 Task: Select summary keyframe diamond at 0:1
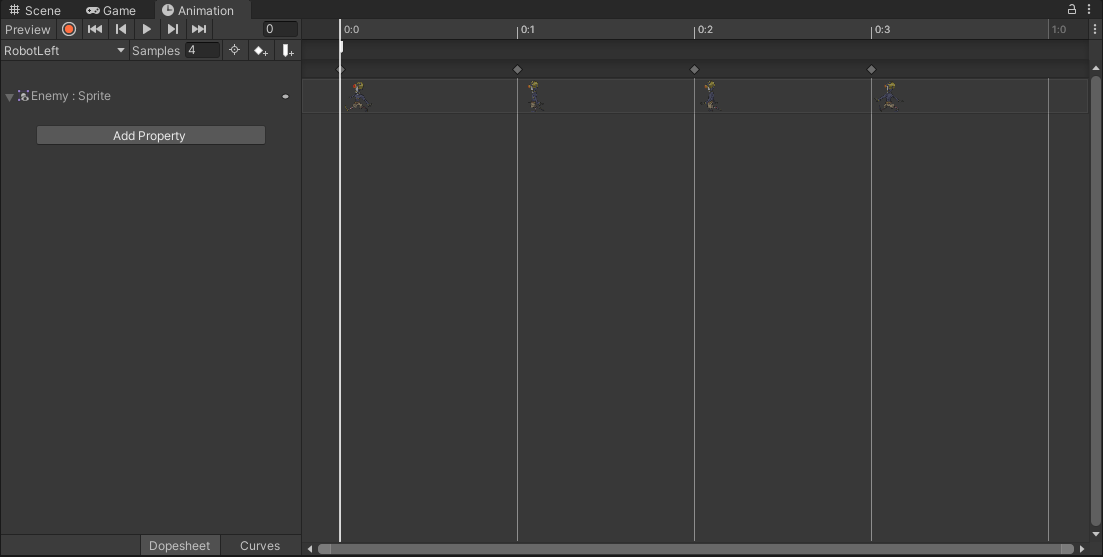click(518, 70)
